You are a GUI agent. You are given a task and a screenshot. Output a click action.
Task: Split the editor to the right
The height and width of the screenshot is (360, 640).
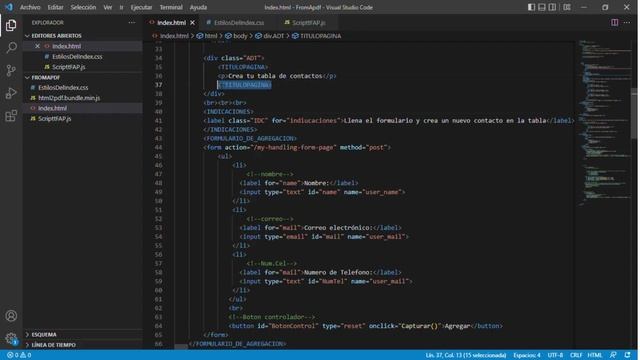coord(614,22)
